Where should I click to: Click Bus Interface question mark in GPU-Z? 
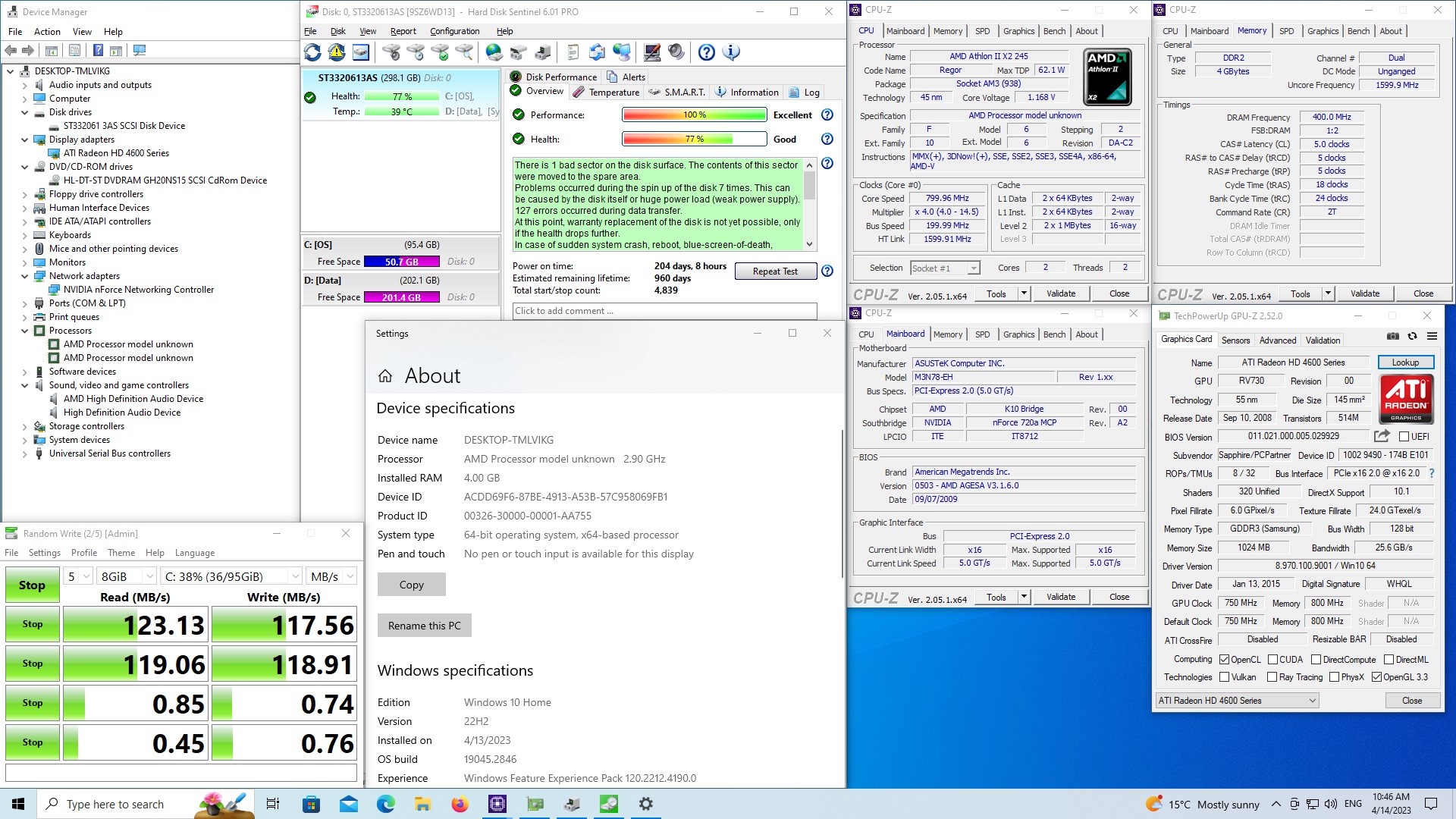[1432, 473]
